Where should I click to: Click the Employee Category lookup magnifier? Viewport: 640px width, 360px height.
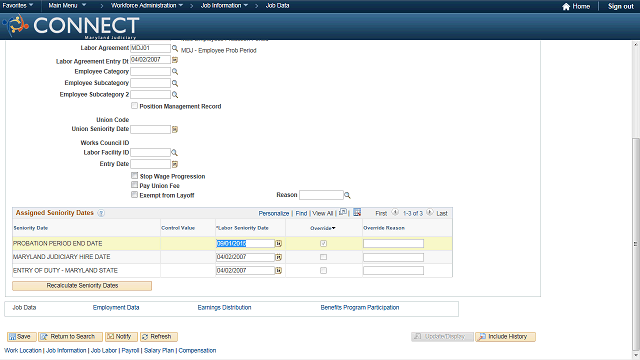tap(175, 71)
